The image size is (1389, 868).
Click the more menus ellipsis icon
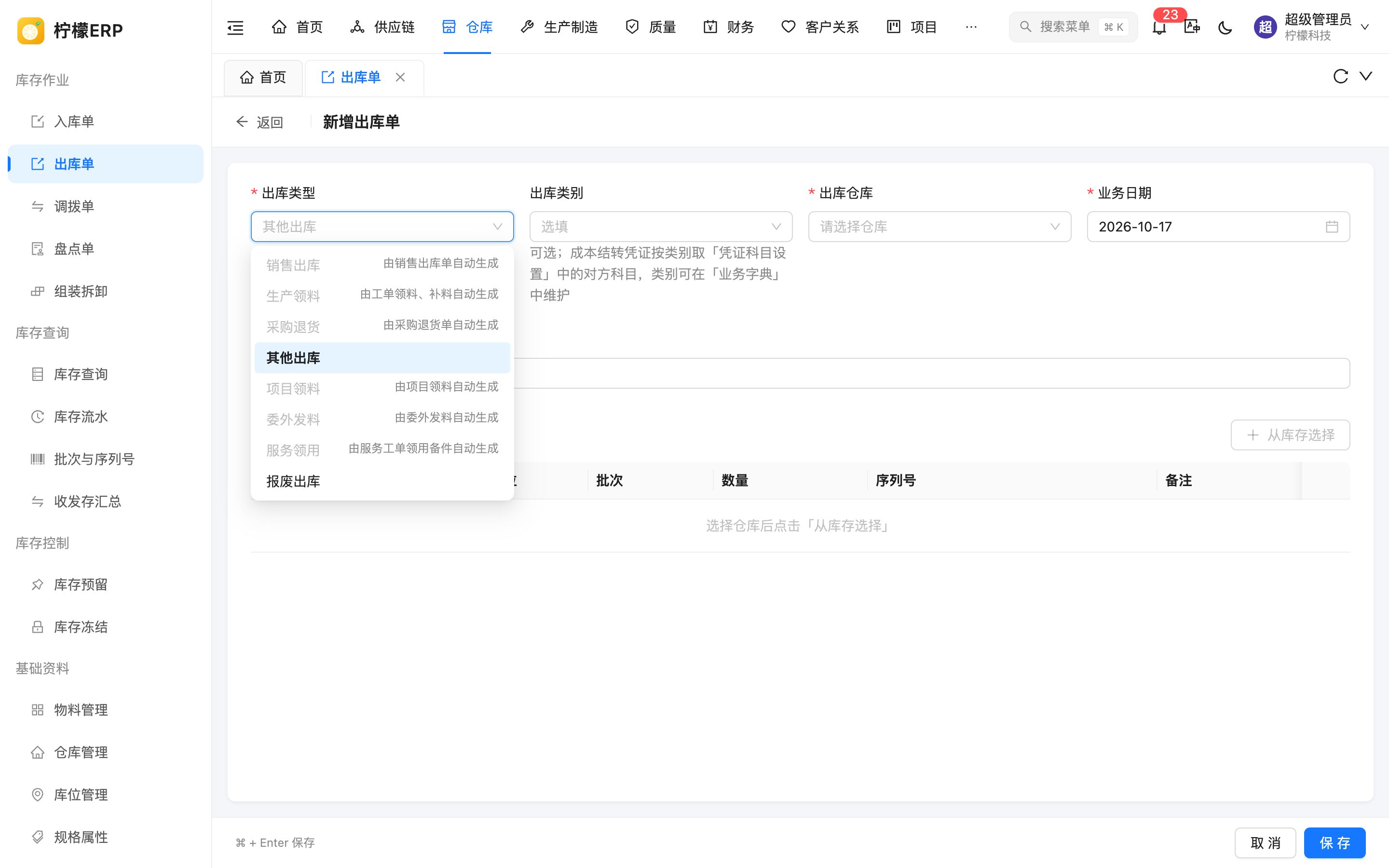(971, 27)
